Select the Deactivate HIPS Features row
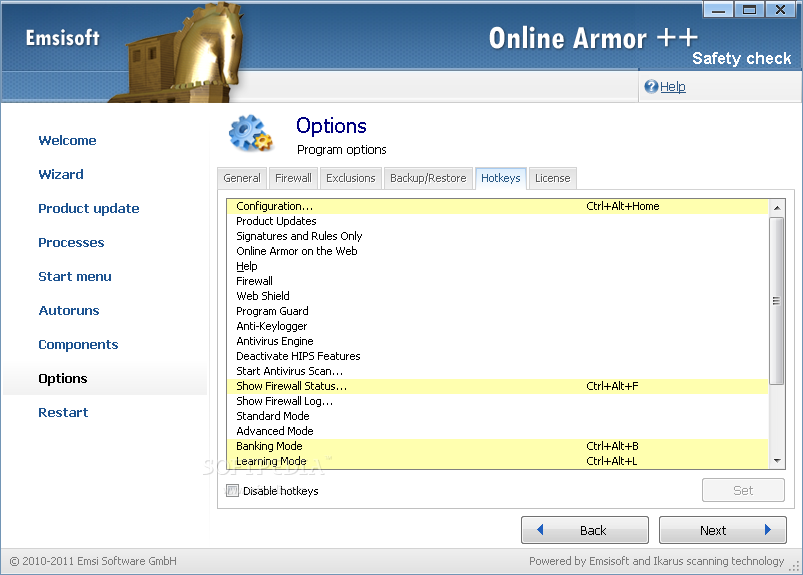 497,356
